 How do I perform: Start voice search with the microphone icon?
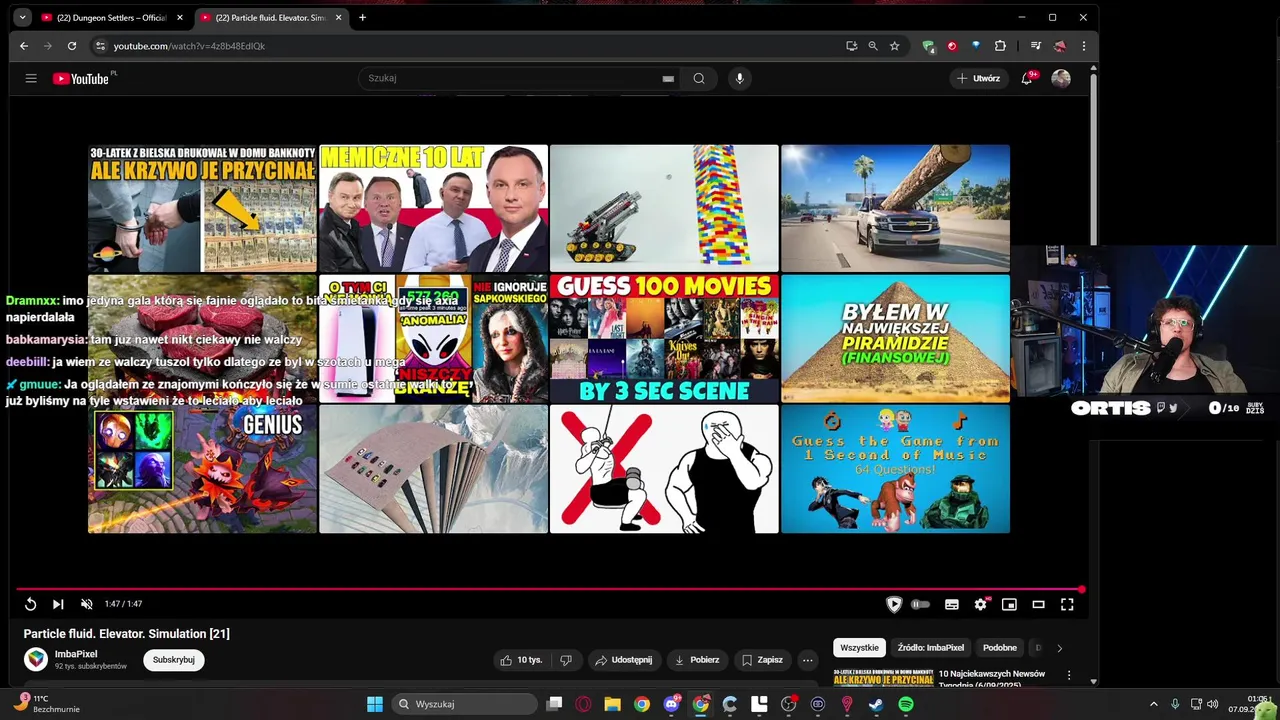(x=739, y=78)
